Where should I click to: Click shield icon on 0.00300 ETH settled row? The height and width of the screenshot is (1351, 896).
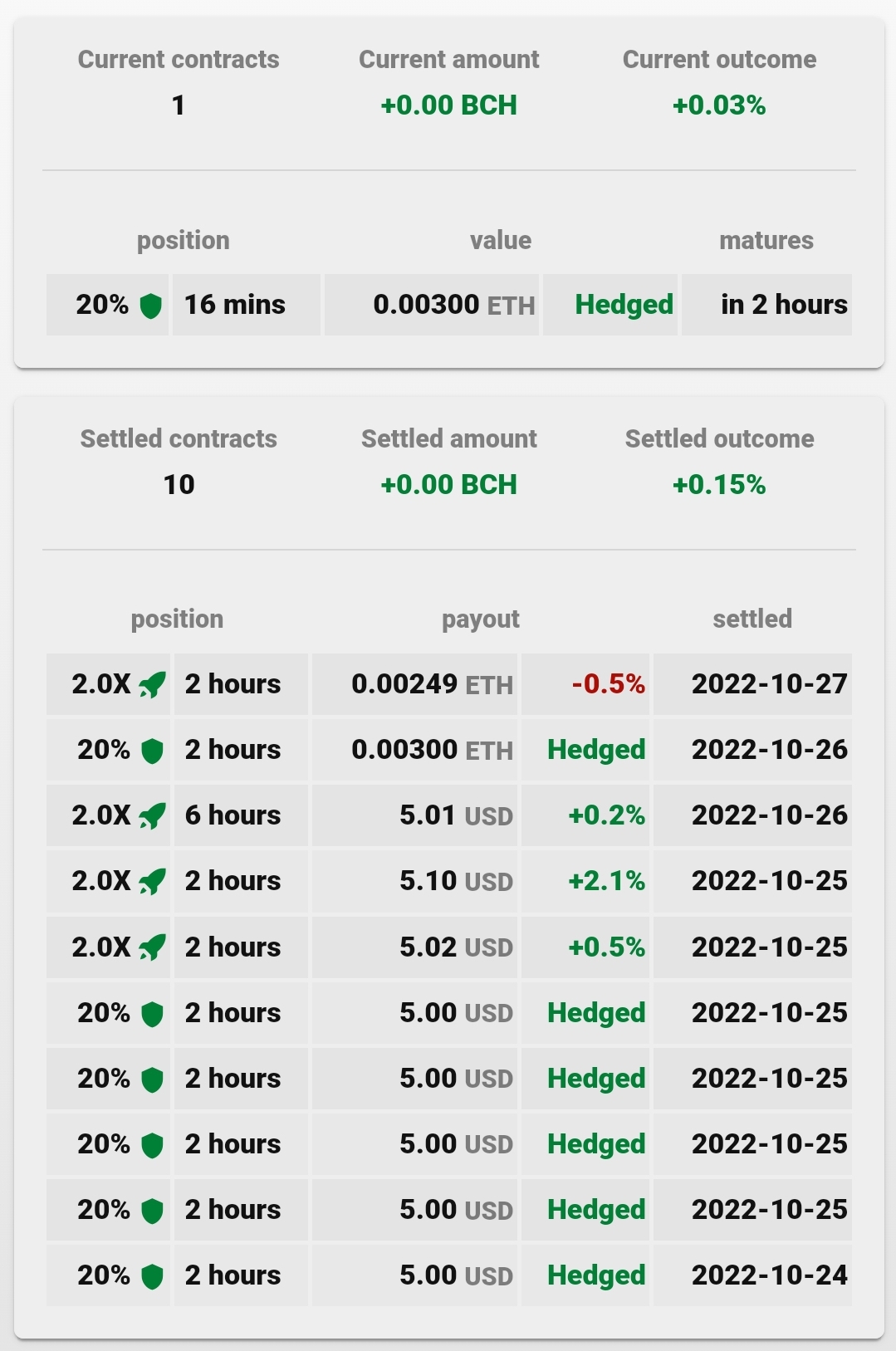point(152,751)
